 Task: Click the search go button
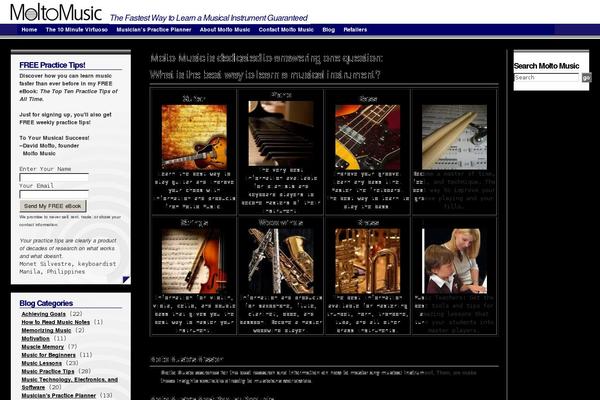(586, 78)
